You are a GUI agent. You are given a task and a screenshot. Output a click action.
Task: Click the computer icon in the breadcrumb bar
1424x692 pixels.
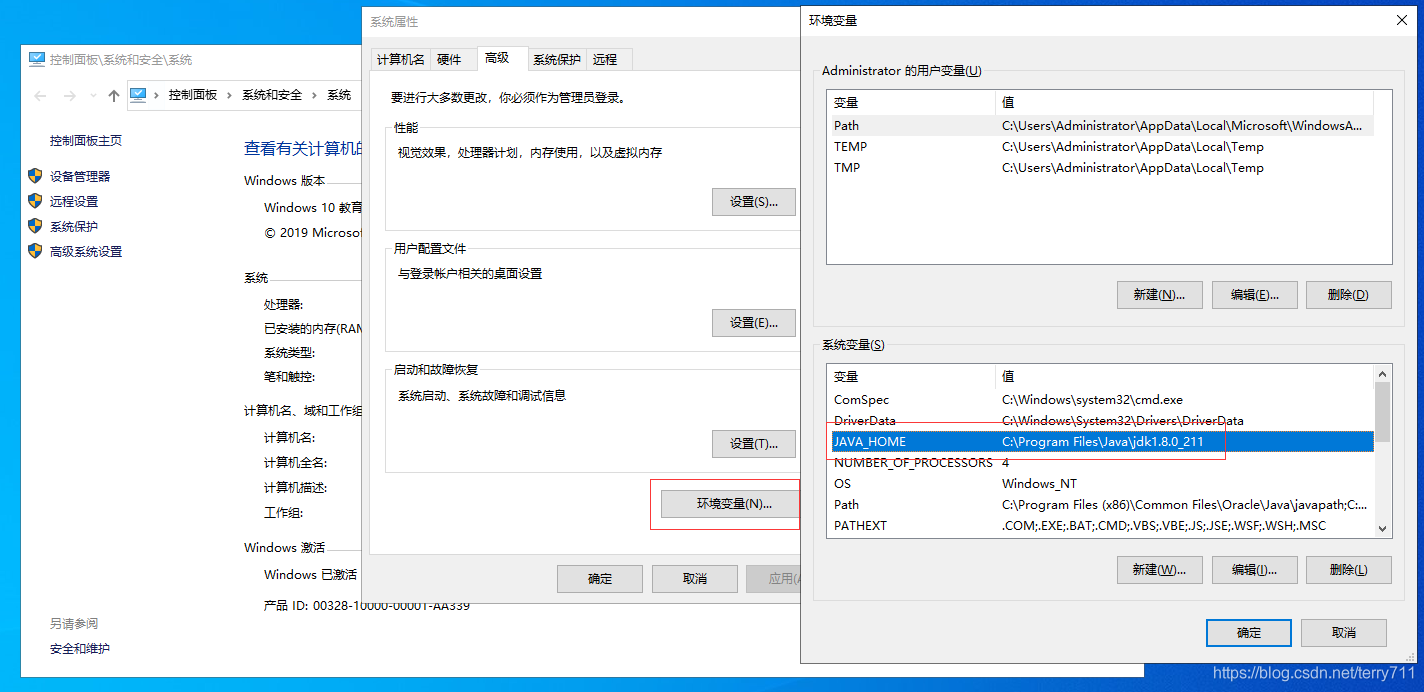pyautogui.click(x=139, y=94)
